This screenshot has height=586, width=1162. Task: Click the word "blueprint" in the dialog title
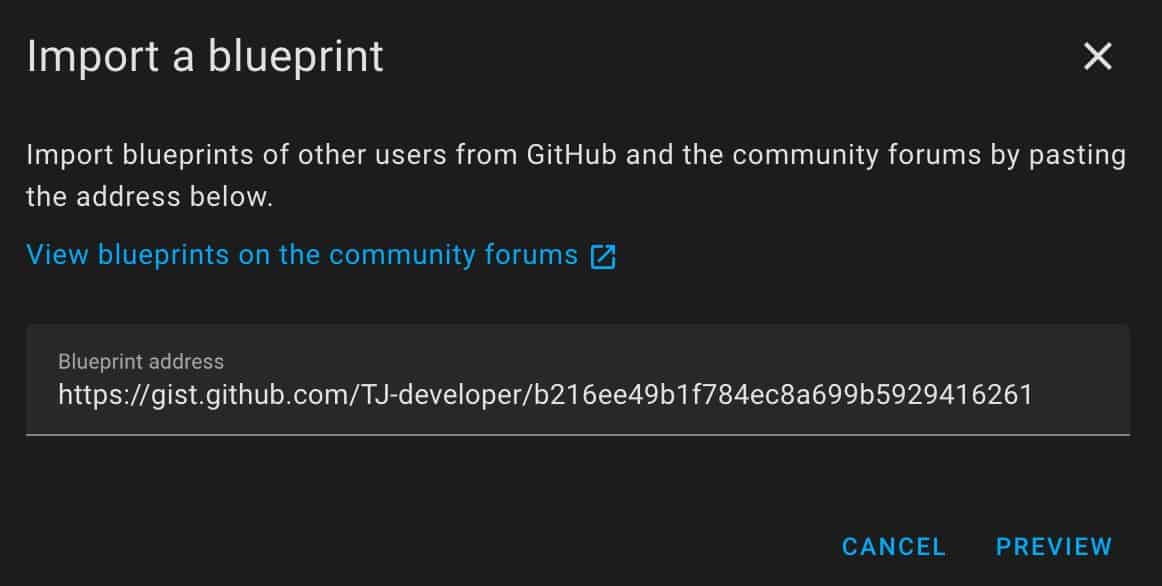296,56
